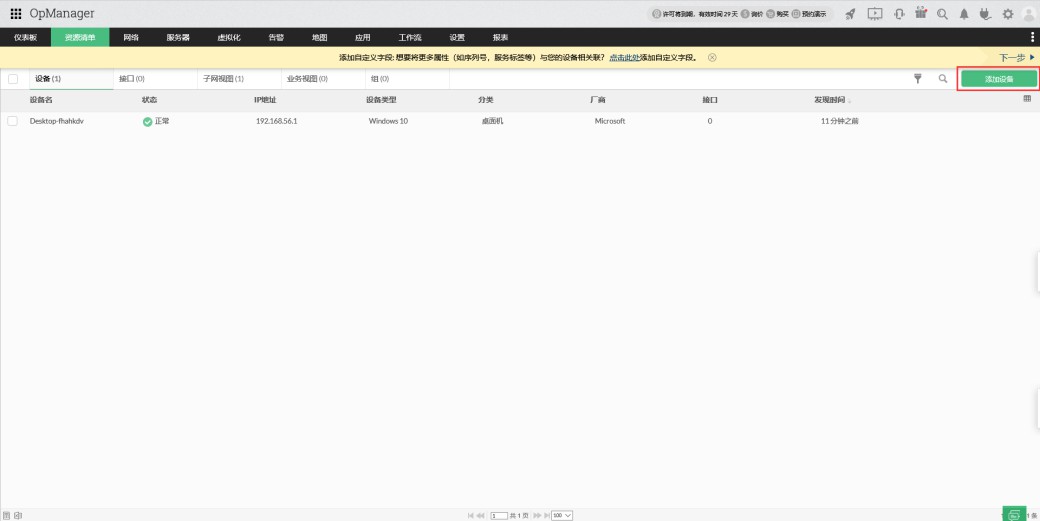Click the 设备名 column header
This screenshot has width=1040, height=521.
(41, 99)
